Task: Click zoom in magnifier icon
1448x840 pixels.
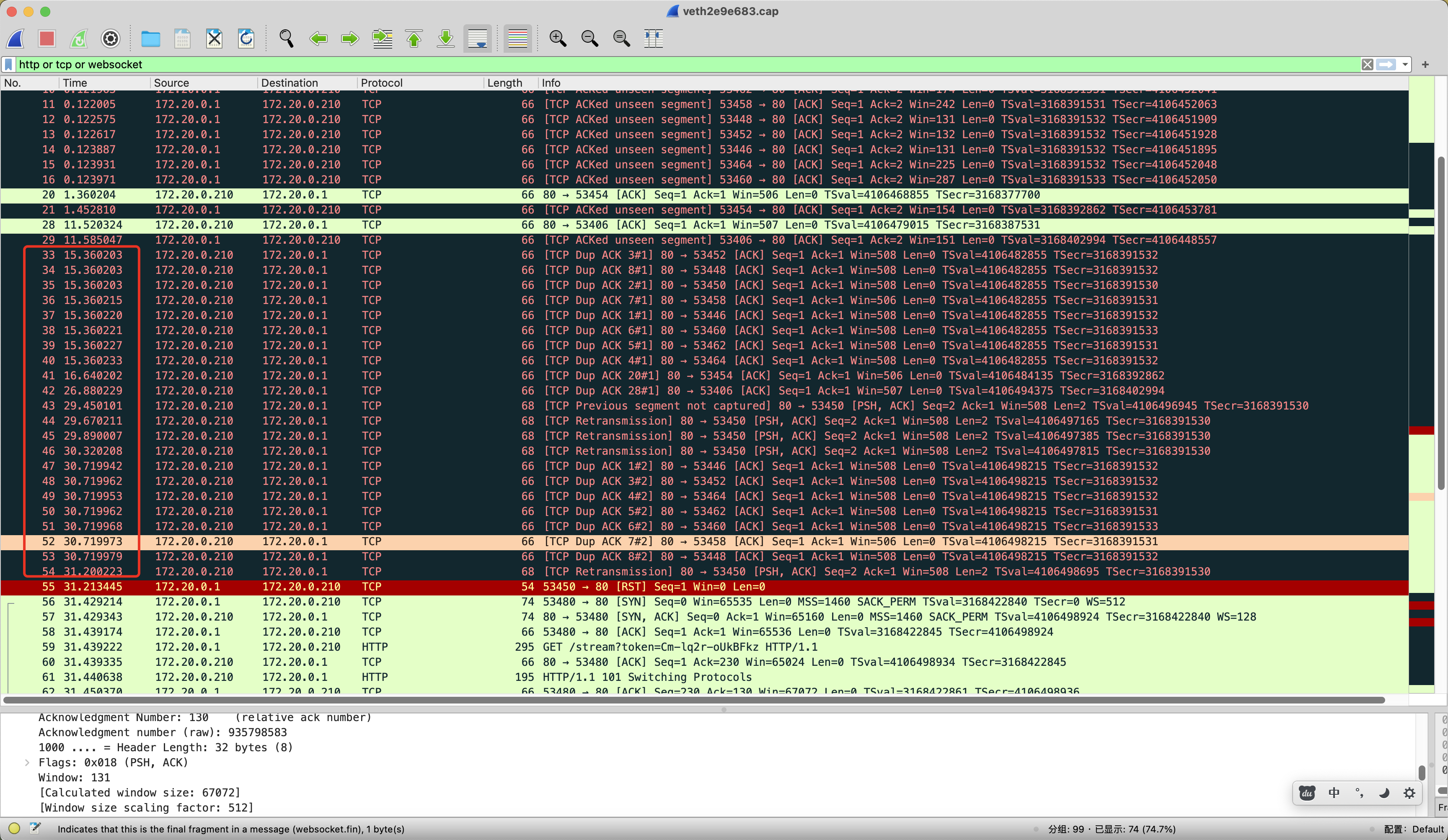Action: tap(557, 39)
